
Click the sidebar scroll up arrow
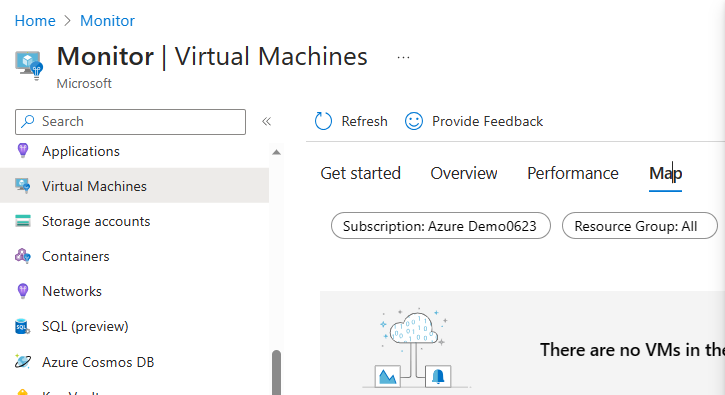[276, 152]
